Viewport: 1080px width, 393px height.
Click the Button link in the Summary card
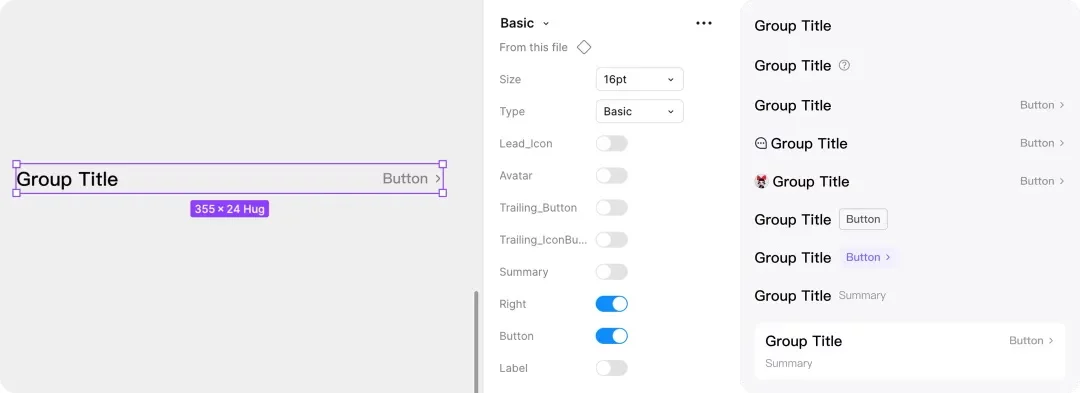pos(1031,341)
